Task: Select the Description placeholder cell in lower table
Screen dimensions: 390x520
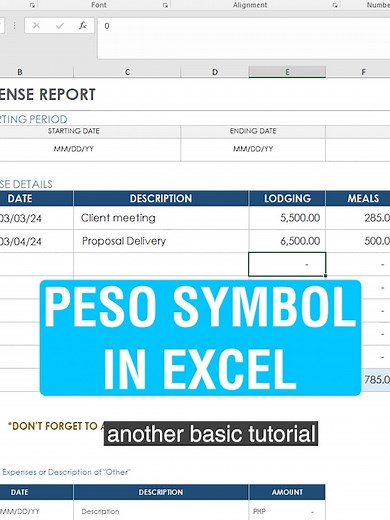Action: click(x=161, y=511)
